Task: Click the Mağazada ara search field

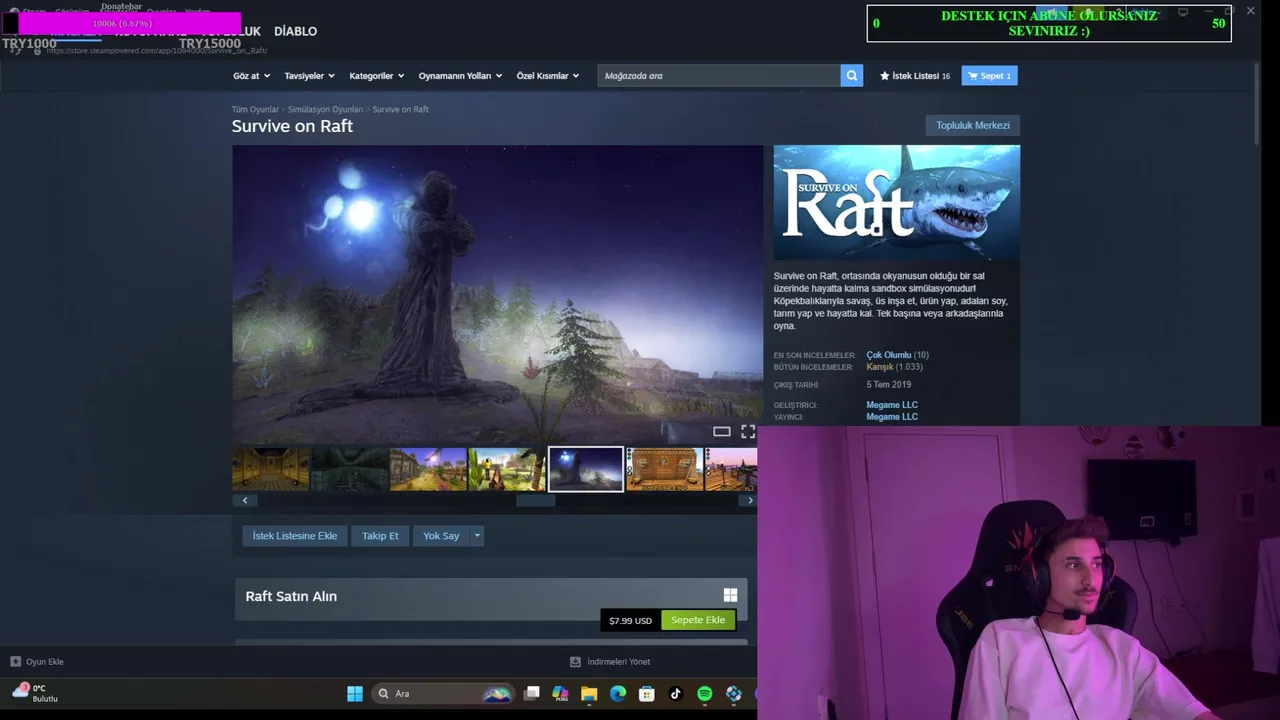Action: point(719,76)
